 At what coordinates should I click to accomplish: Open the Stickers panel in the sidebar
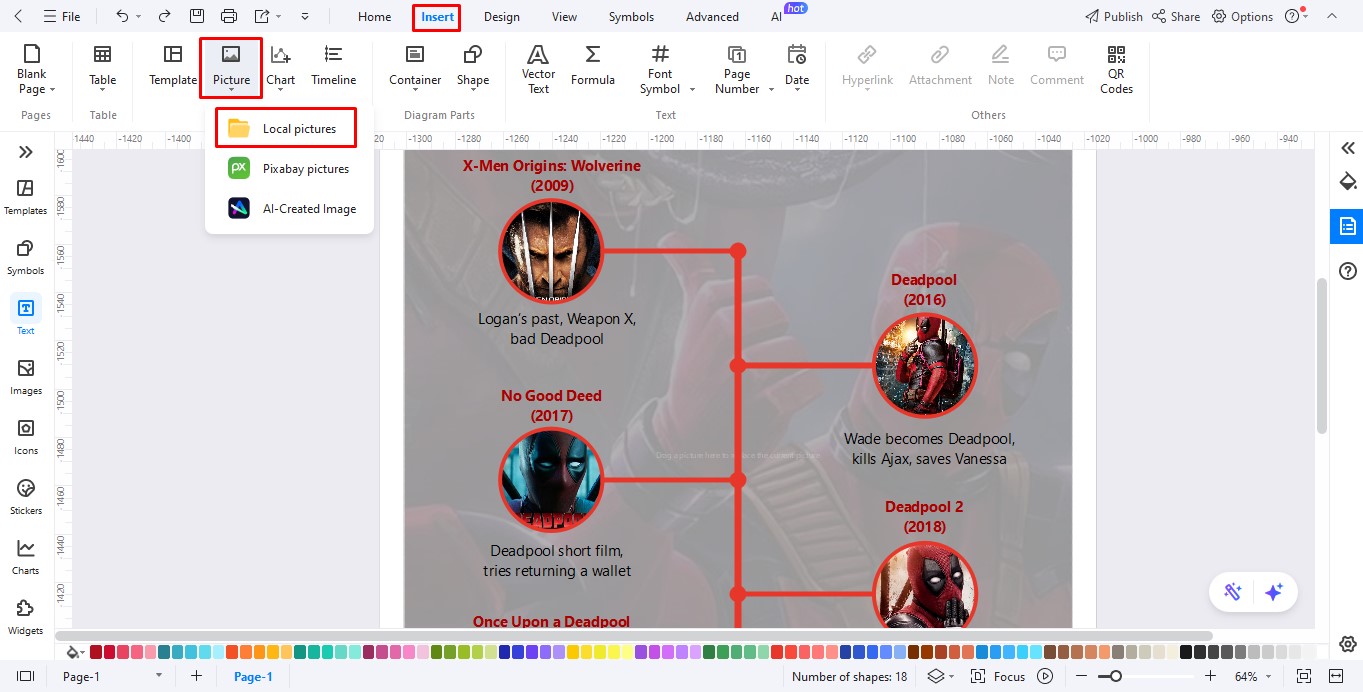26,497
